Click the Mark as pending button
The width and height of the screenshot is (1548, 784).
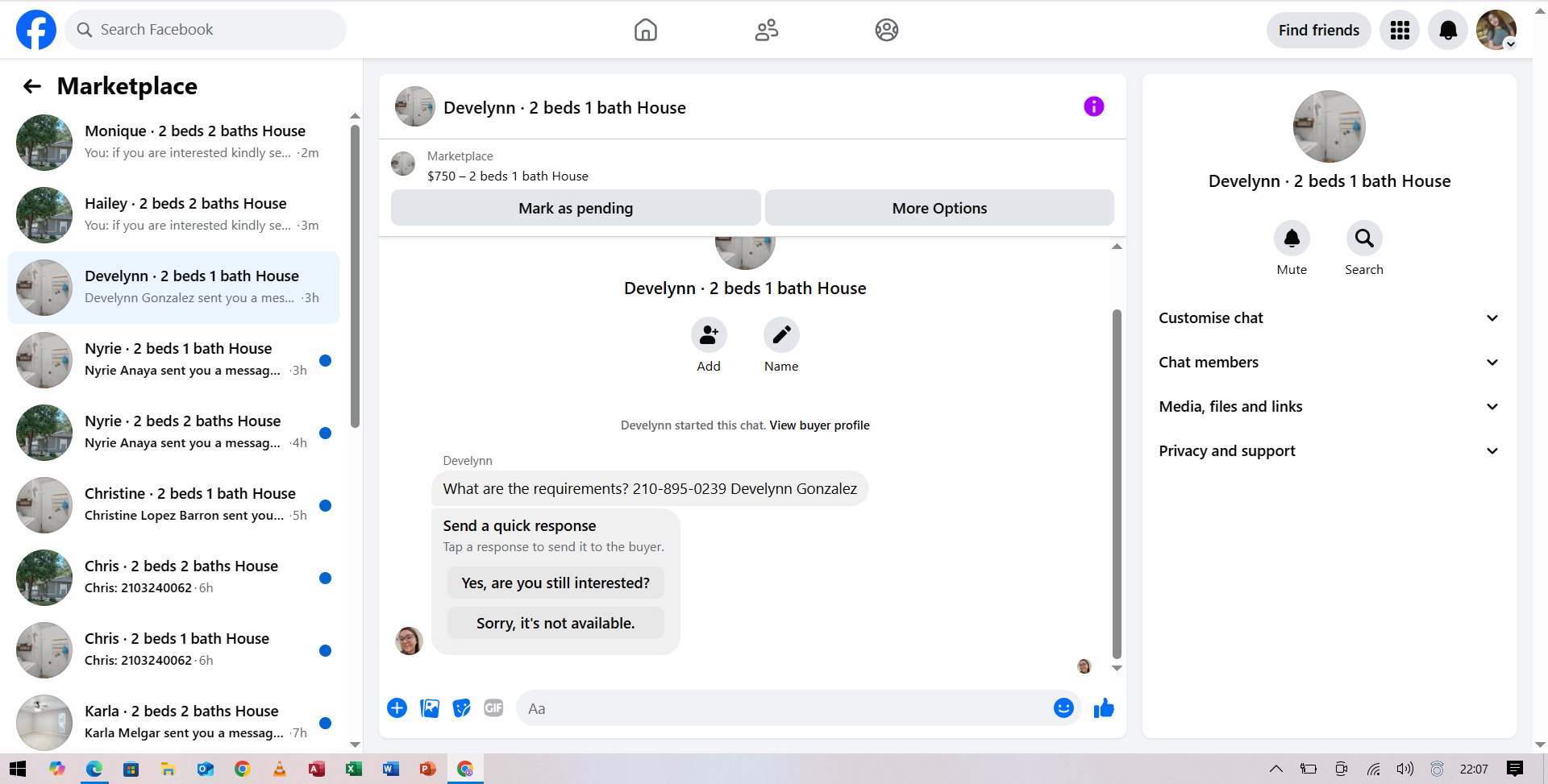coord(576,208)
